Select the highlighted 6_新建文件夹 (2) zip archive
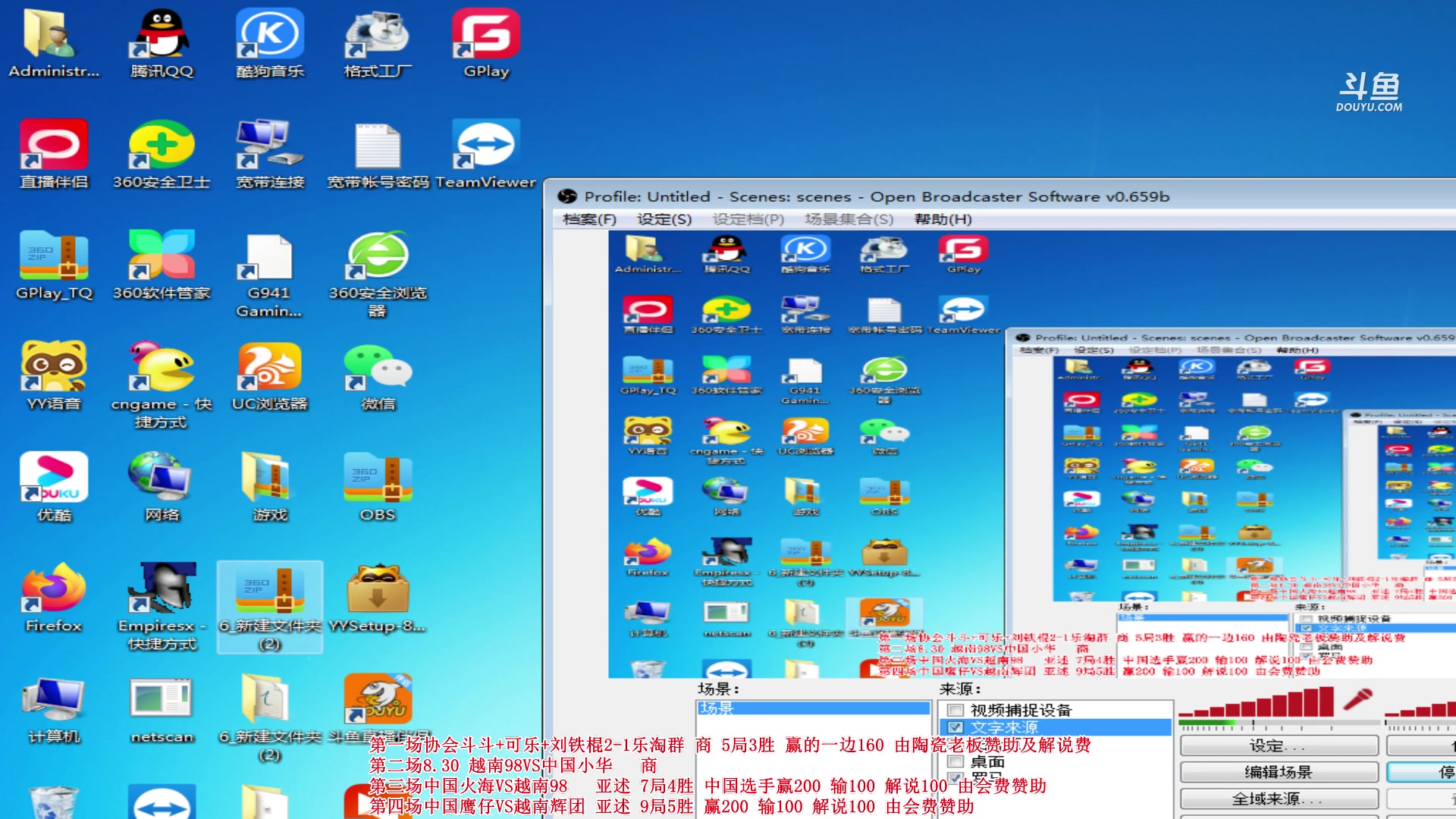Image resolution: width=1456 pixels, height=819 pixels. pos(270,607)
